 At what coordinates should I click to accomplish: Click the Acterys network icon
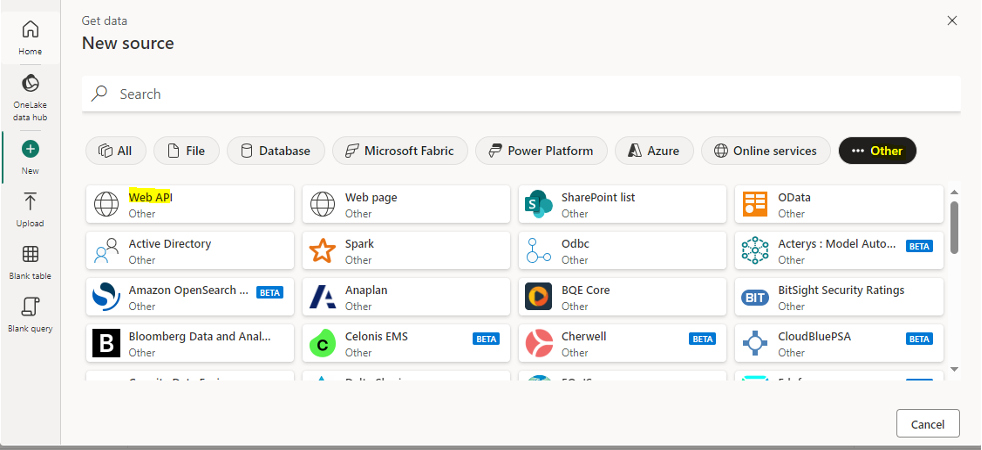pyautogui.click(x=755, y=250)
